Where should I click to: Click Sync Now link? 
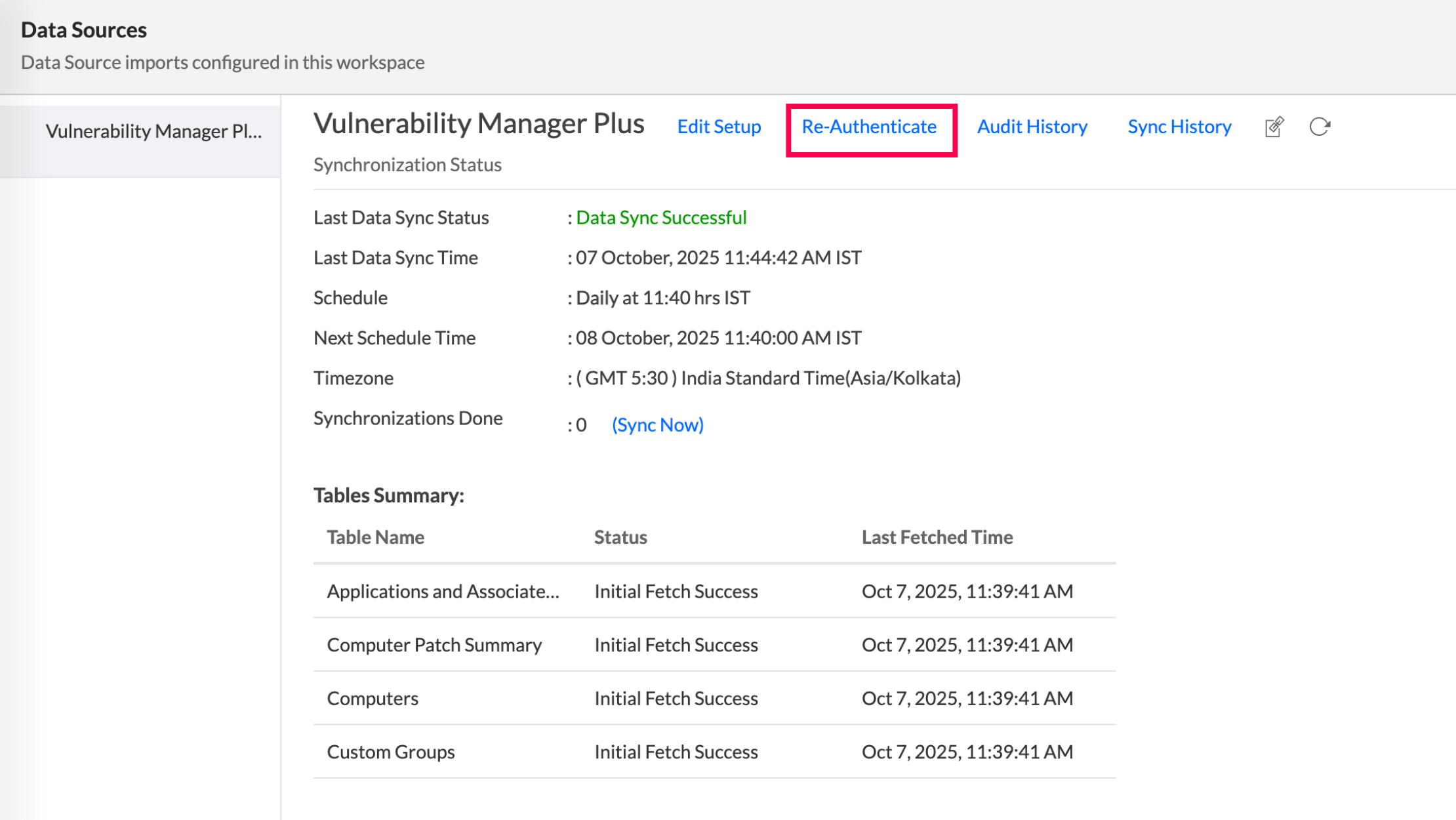tap(657, 425)
